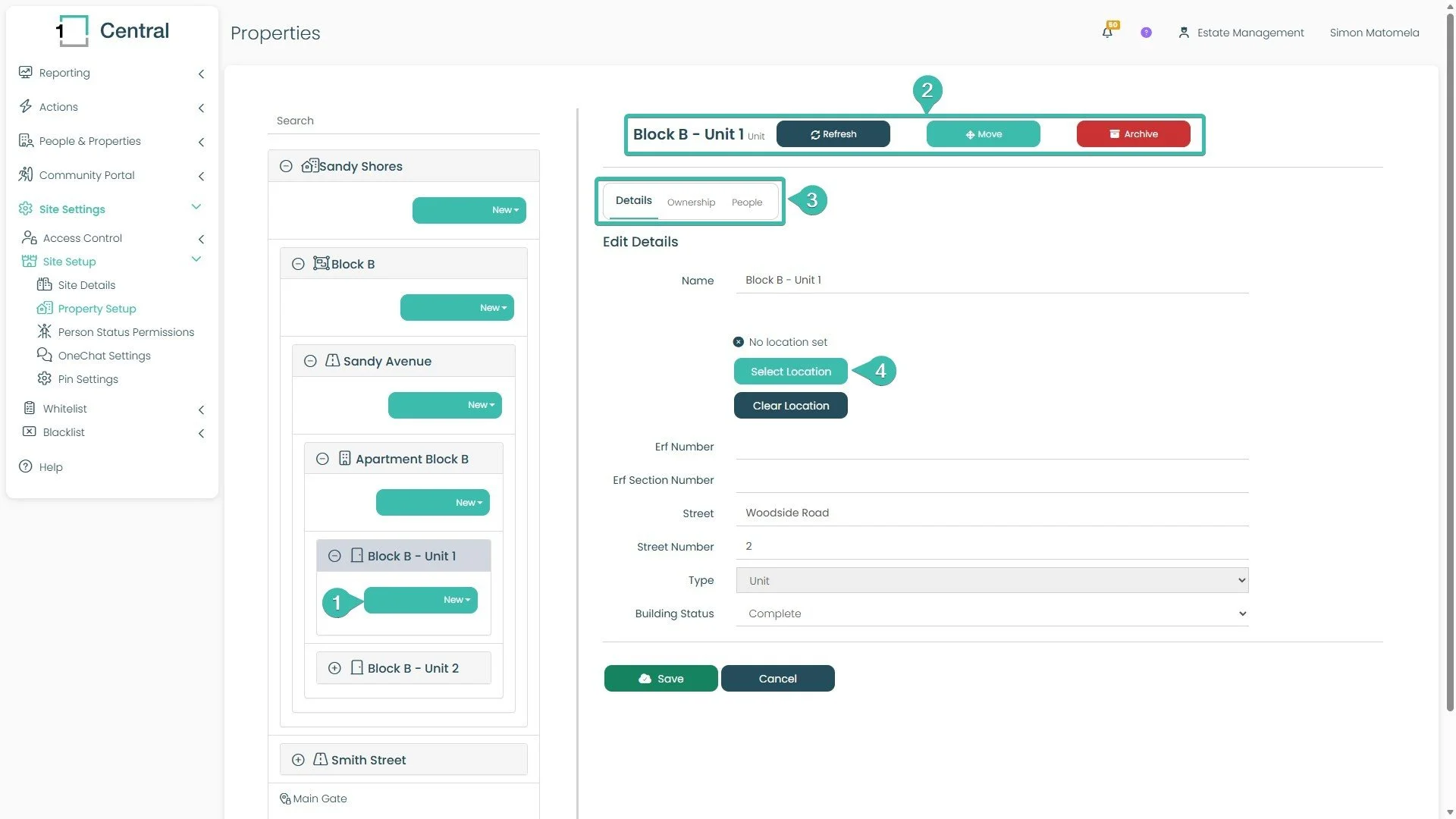Image resolution: width=1456 pixels, height=819 pixels.
Task: Open the New dropdown under Sandy Avenue
Action: point(445,405)
